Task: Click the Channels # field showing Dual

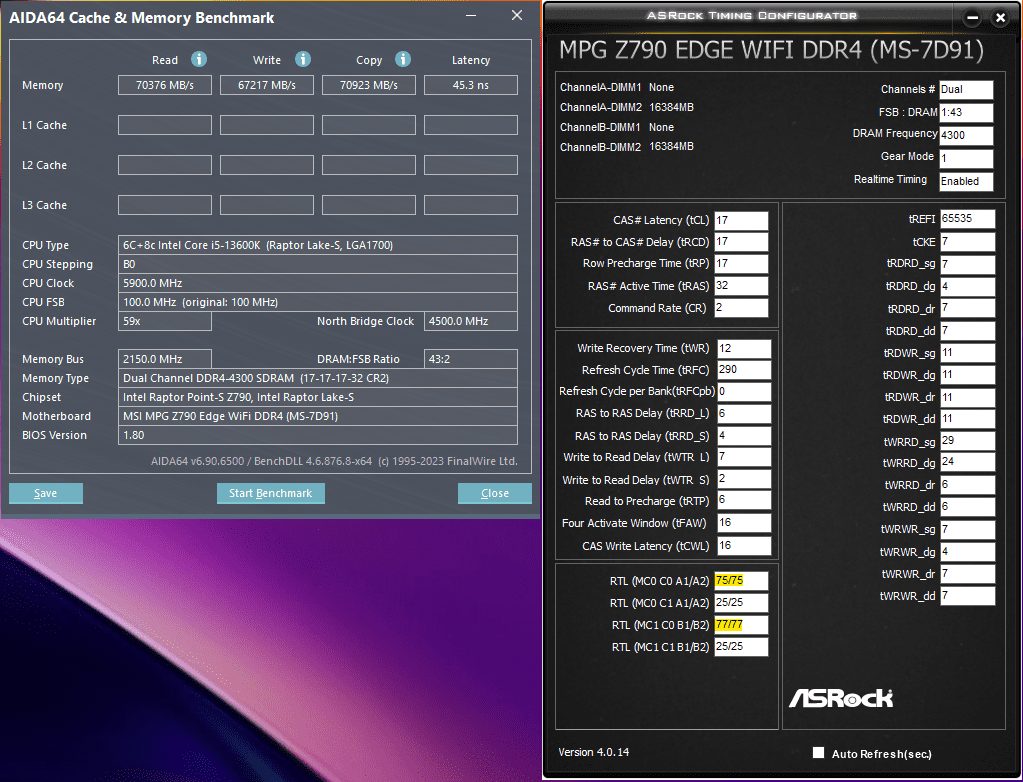Action: (966, 89)
